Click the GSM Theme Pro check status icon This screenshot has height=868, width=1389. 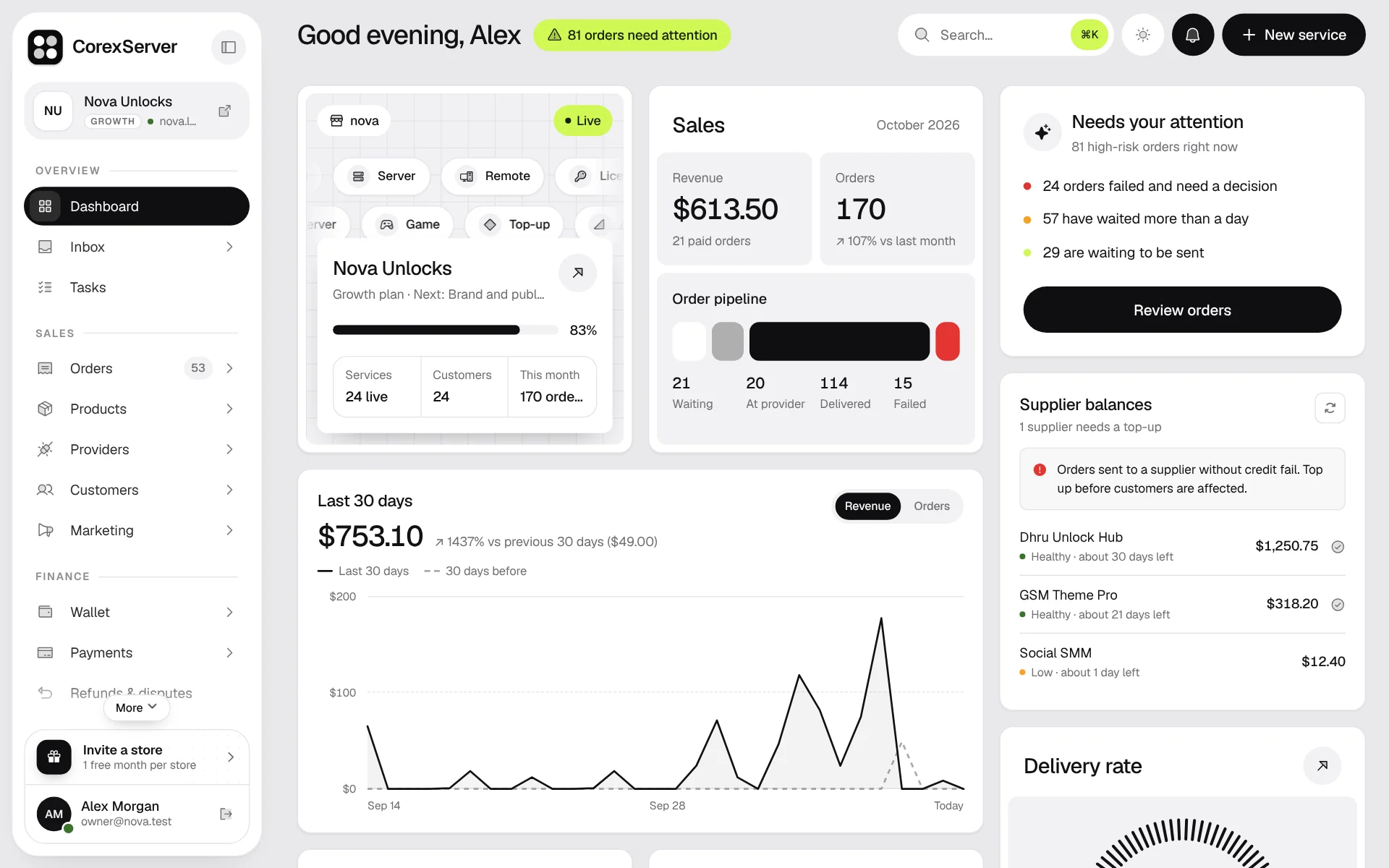(x=1338, y=605)
